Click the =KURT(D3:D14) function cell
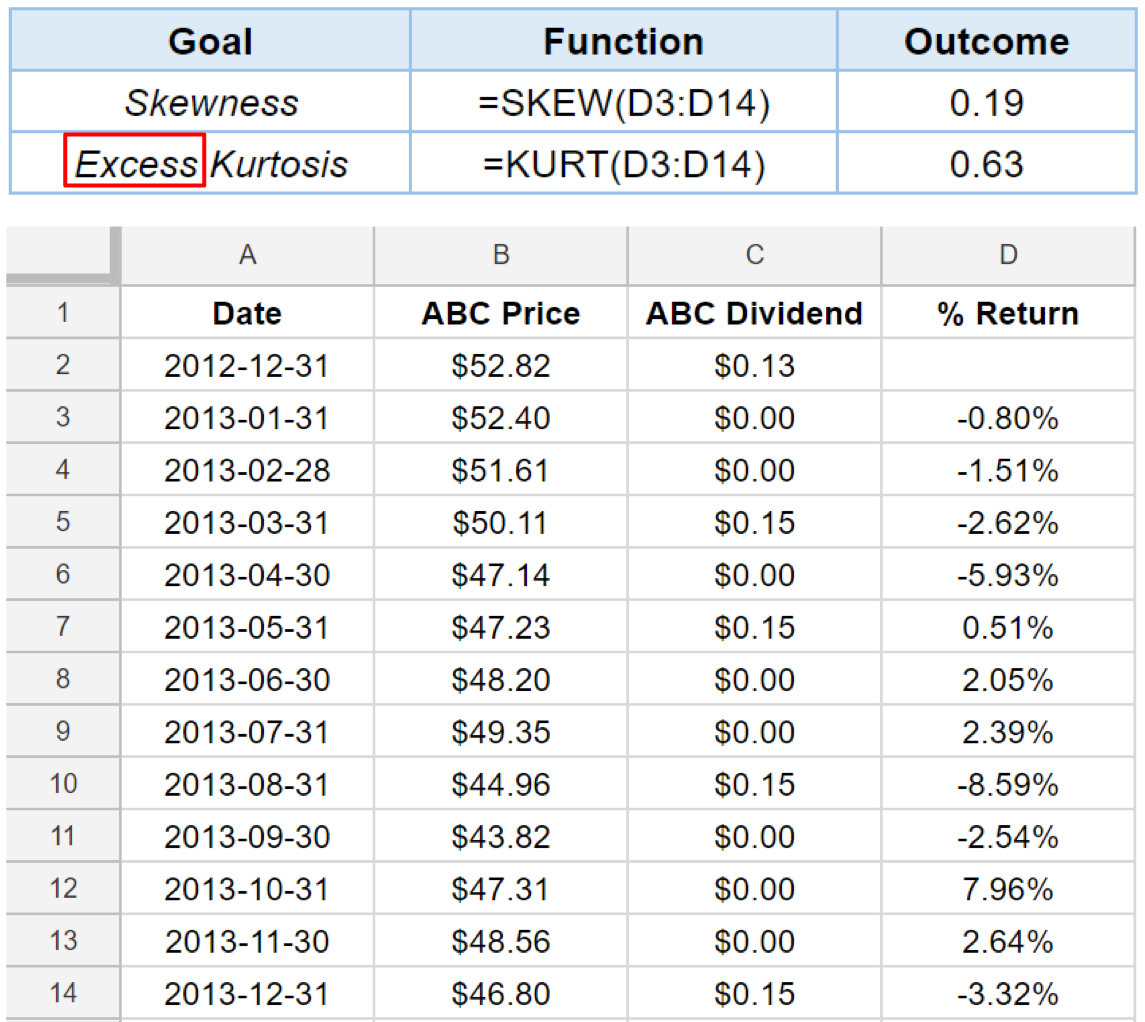Viewport: 1145px width, 1022px height. [624, 163]
